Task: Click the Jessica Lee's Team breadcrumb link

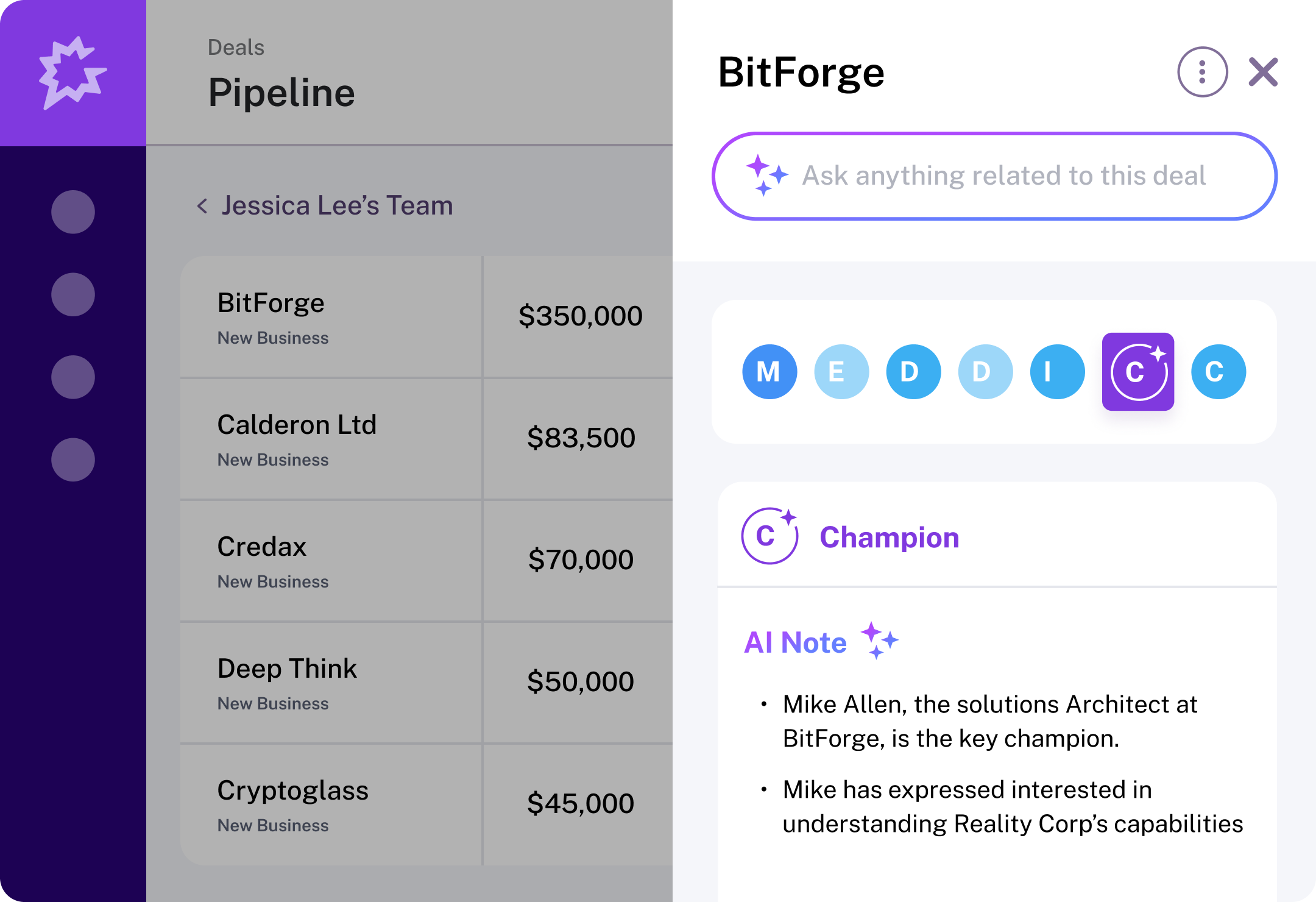Action: click(337, 206)
